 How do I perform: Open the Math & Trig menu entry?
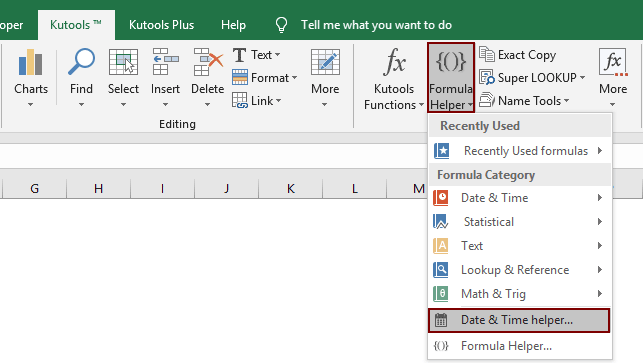pos(519,294)
